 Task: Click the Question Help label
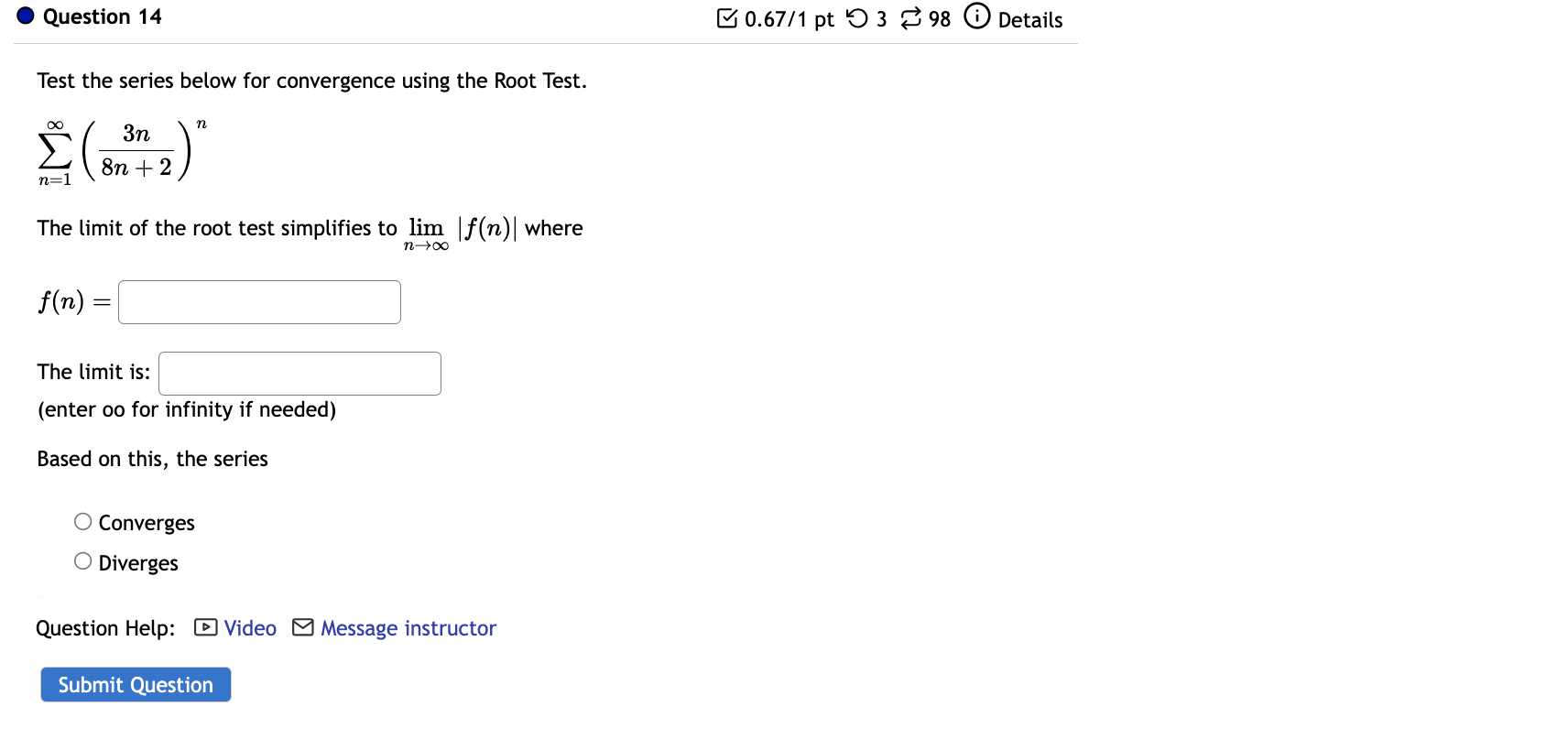pyautogui.click(x=105, y=628)
